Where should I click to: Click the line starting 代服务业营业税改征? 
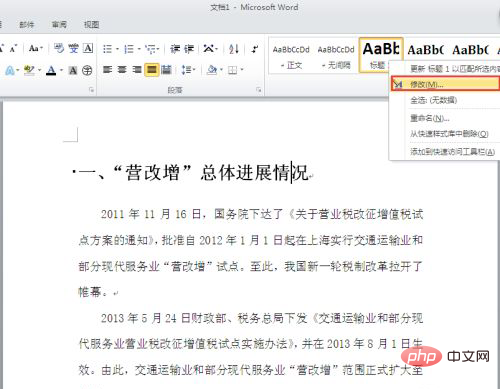[x=251, y=344]
